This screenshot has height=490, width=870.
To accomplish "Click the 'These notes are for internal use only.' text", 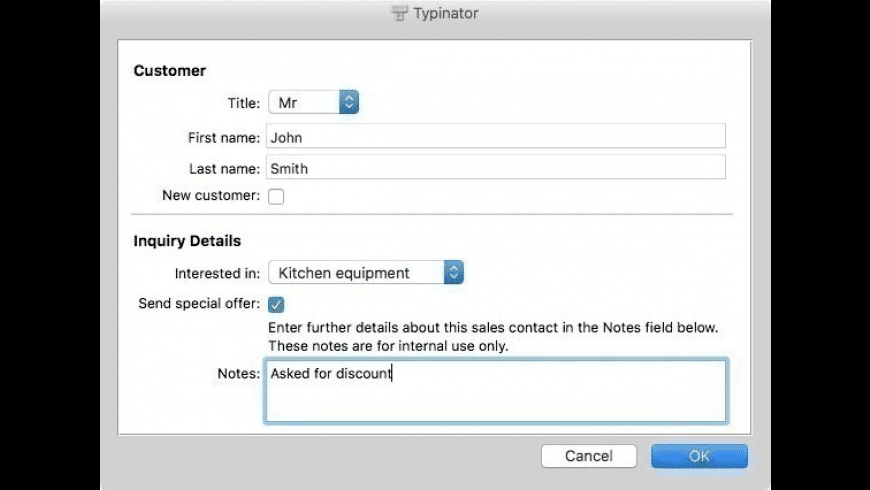I will [388, 346].
